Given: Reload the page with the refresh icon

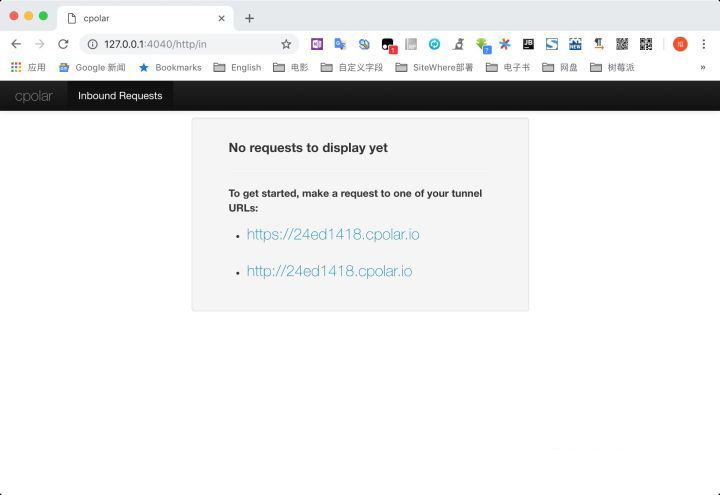Looking at the screenshot, I should (63, 44).
